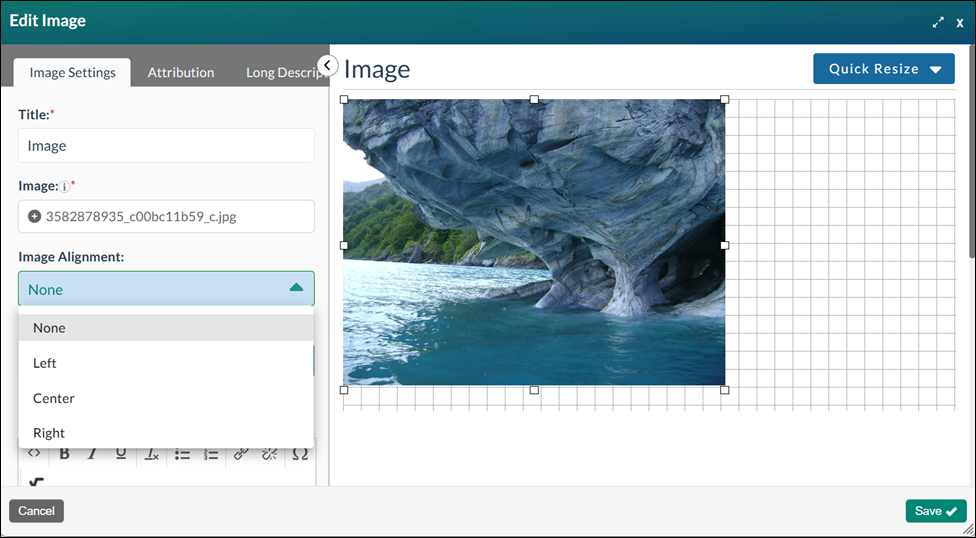The image size is (976, 538).
Task: Click the cave image on the canvas
Action: [x=534, y=242]
